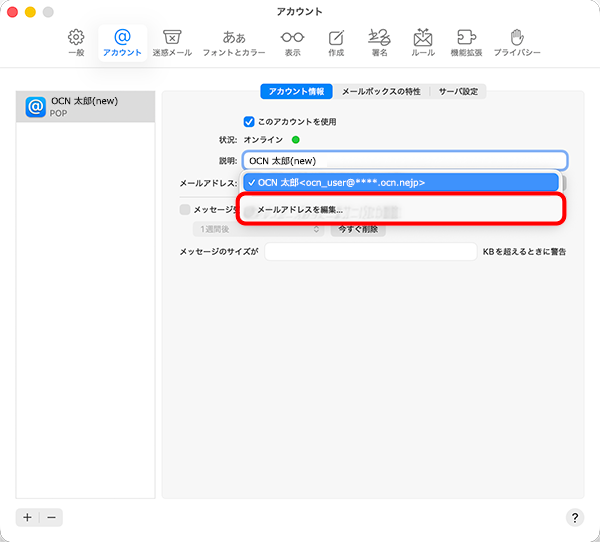This screenshot has width=600, height=542.
Task: Open the 機能拡張 (Extensions) preferences
Action: (x=466, y=41)
